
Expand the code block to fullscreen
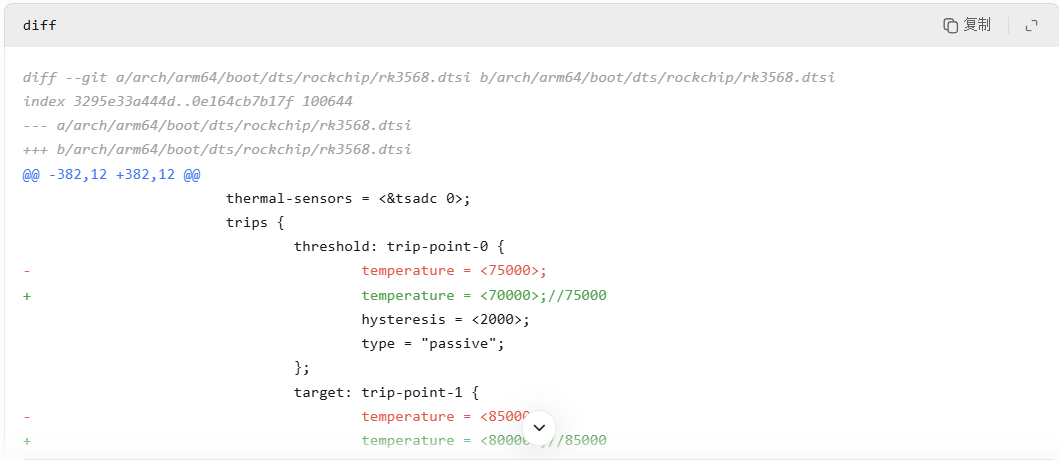(x=1031, y=25)
